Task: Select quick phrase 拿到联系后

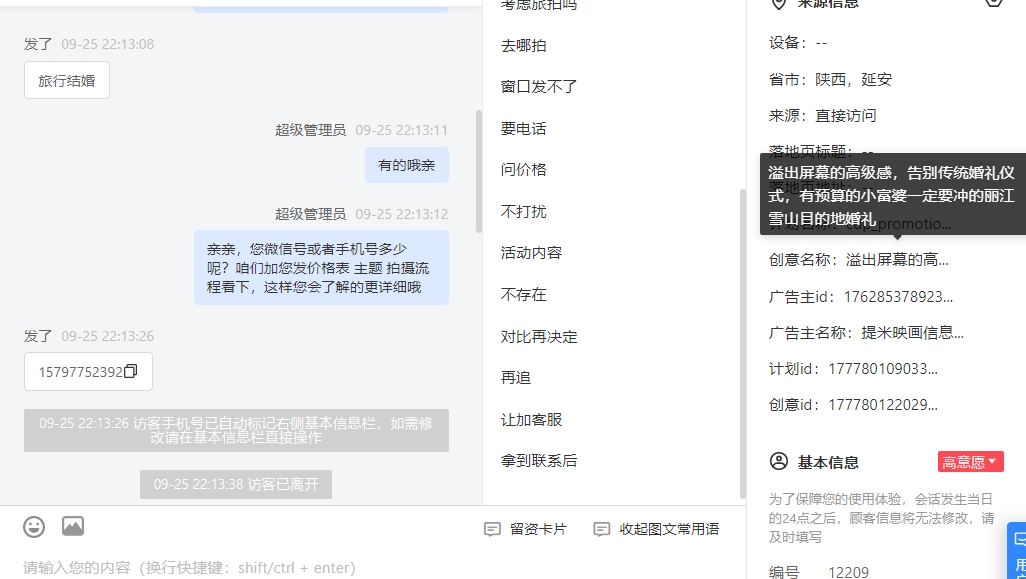Action: click(539, 461)
